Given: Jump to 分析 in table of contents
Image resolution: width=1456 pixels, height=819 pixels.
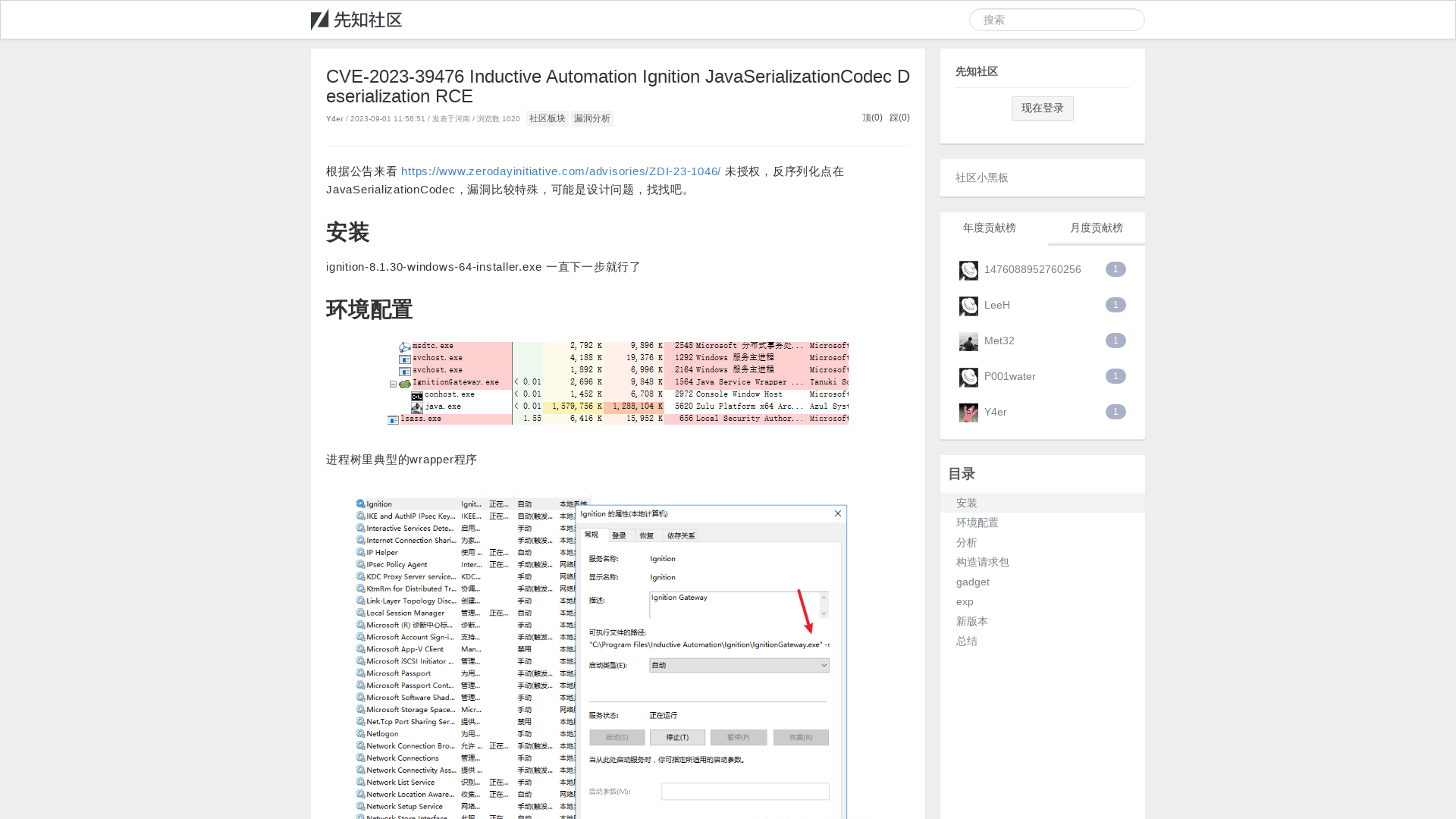Looking at the screenshot, I should coord(966,542).
